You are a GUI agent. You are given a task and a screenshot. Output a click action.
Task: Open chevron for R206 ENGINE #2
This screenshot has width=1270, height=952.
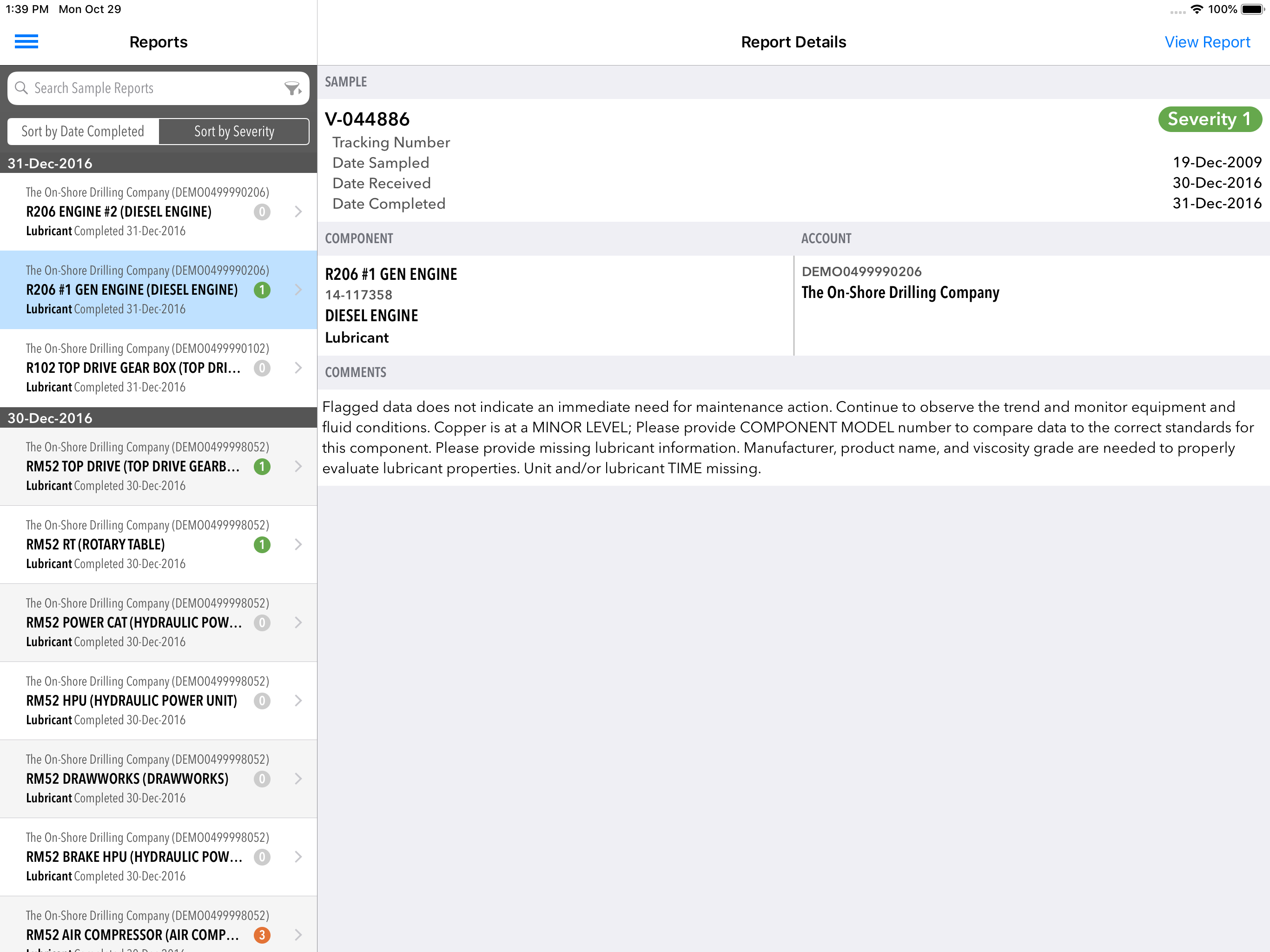pyautogui.click(x=298, y=212)
